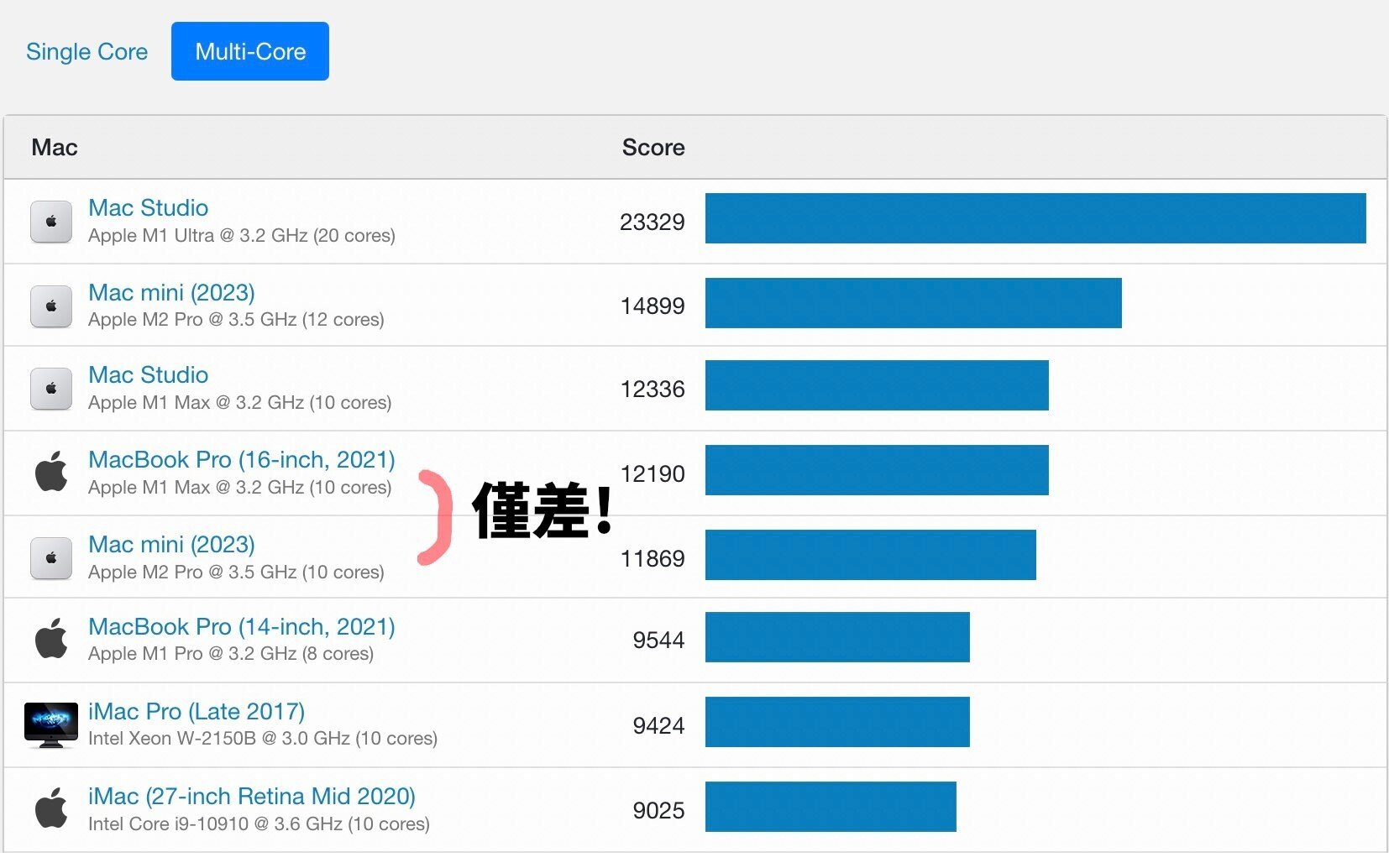Click the Mac mini icon next to the 11869 entry
Viewport: 1389px width, 868px height.
coord(50,557)
